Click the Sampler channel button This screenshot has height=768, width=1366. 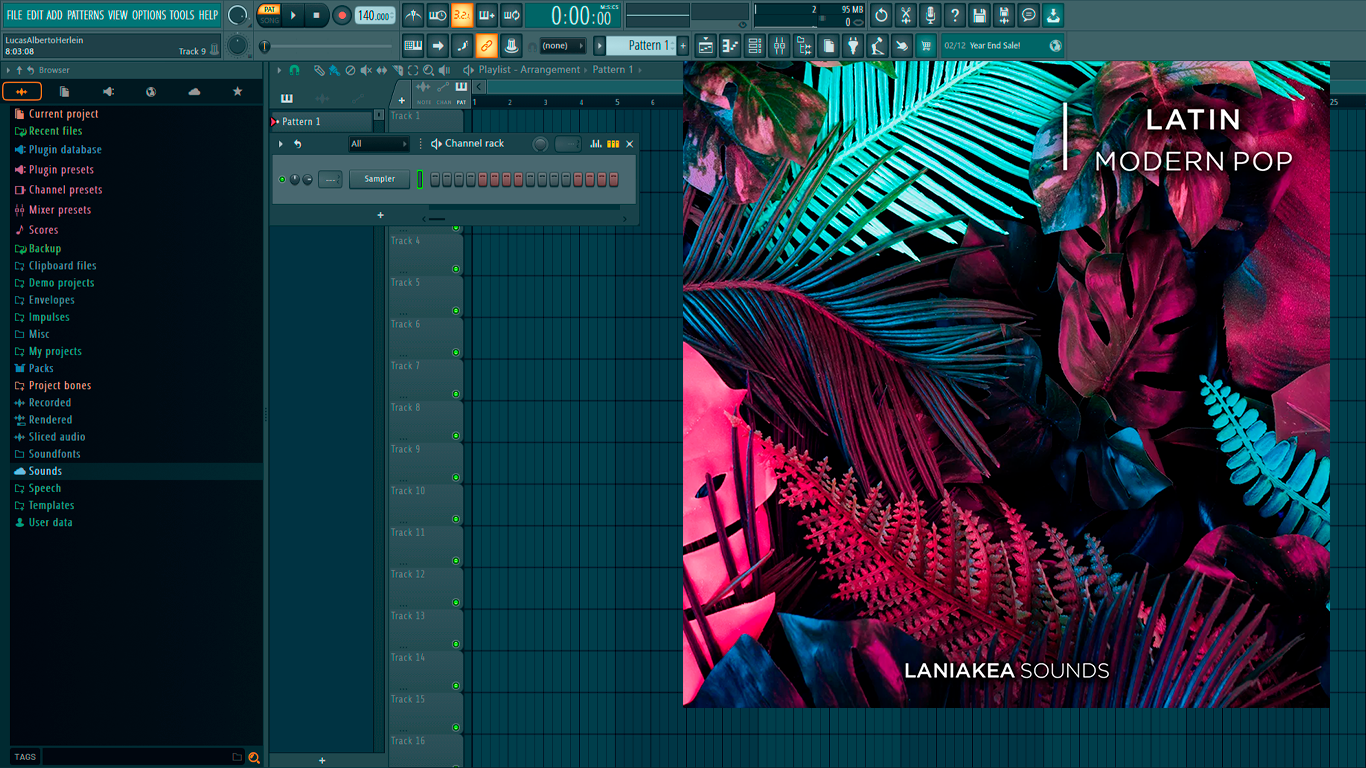[380, 179]
